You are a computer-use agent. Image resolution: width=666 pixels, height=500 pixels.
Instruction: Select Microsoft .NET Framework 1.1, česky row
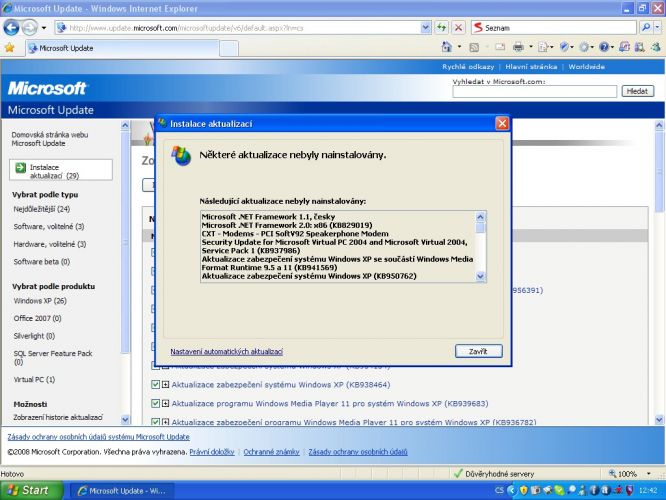point(268,217)
